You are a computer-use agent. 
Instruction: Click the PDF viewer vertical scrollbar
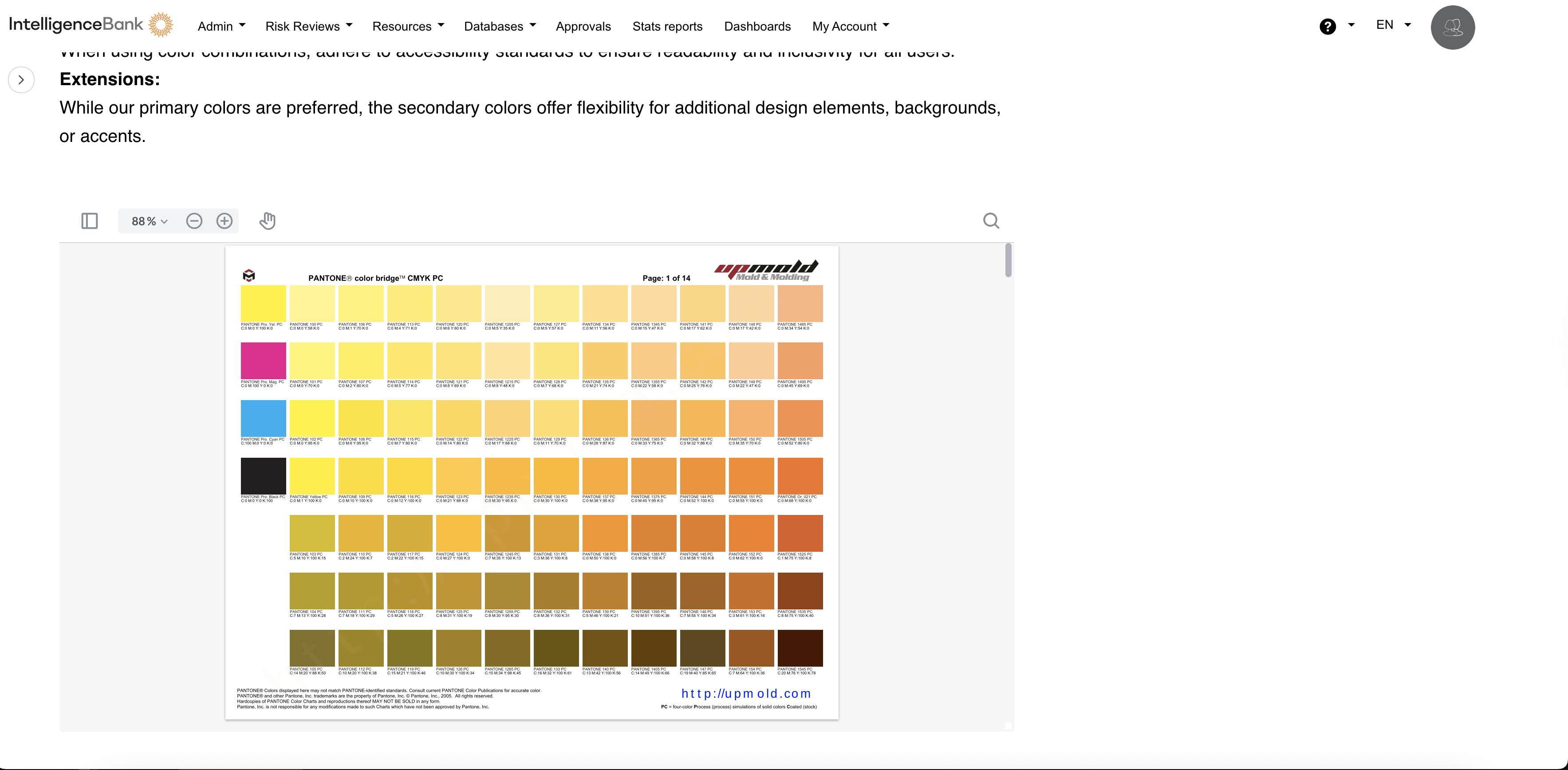[x=1008, y=260]
